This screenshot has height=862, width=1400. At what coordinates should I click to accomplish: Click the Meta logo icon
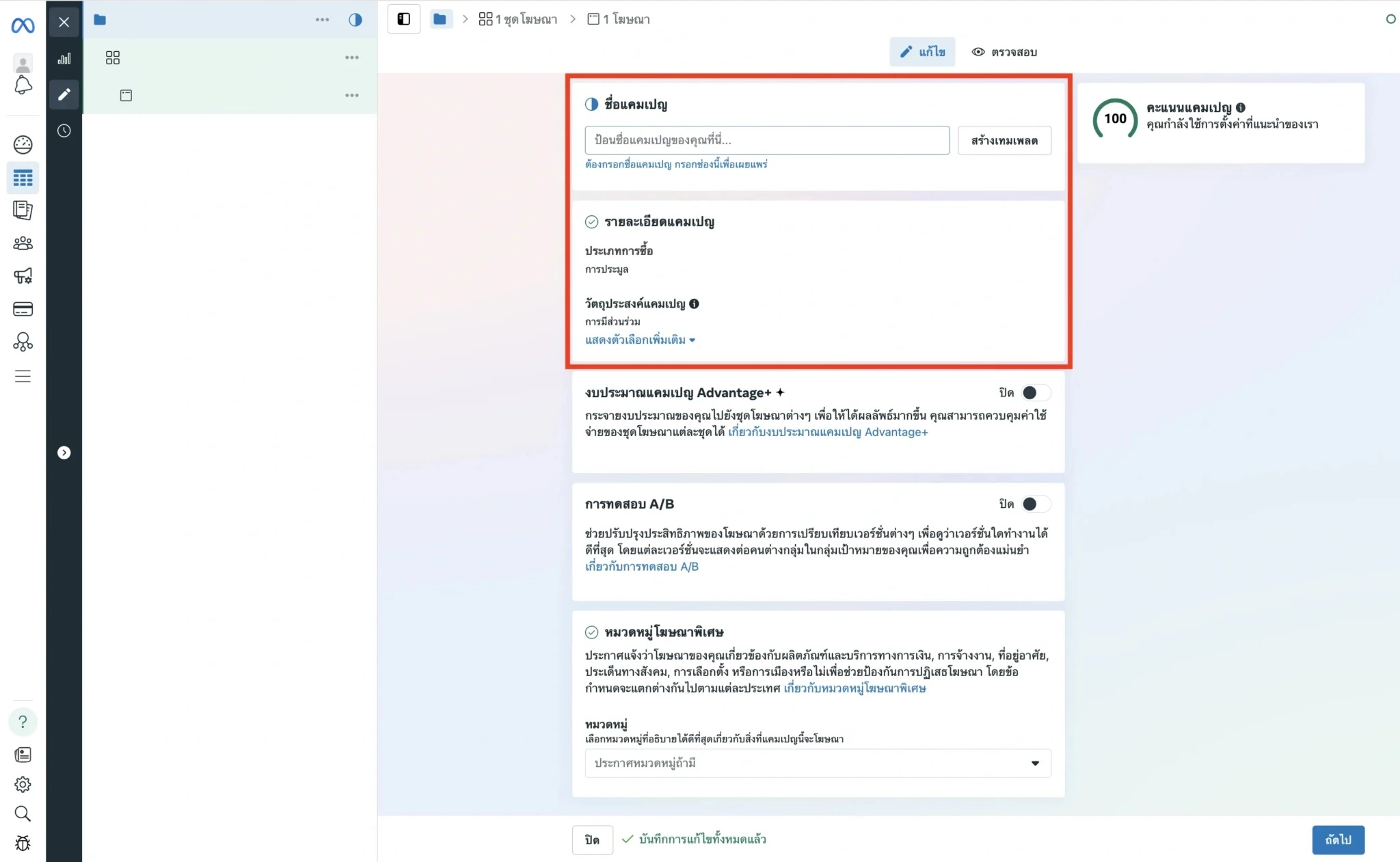tap(23, 25)
